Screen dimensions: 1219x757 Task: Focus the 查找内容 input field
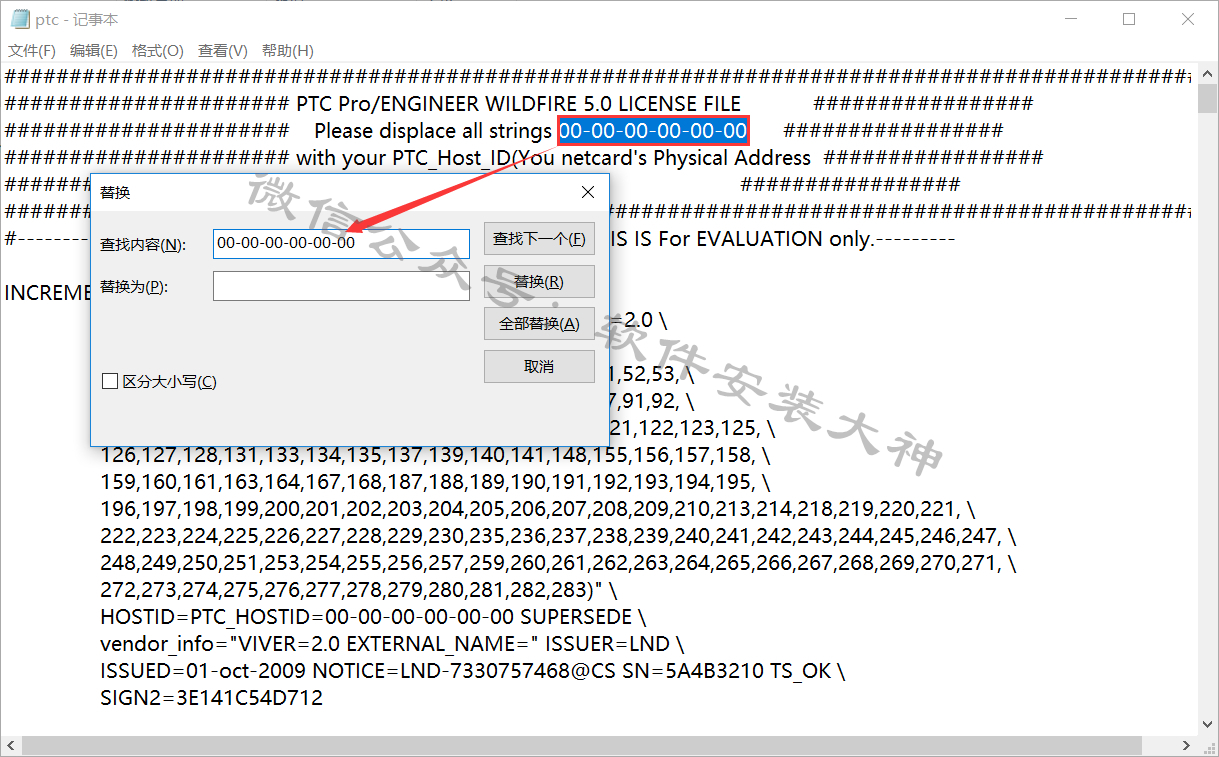(341, 244)
